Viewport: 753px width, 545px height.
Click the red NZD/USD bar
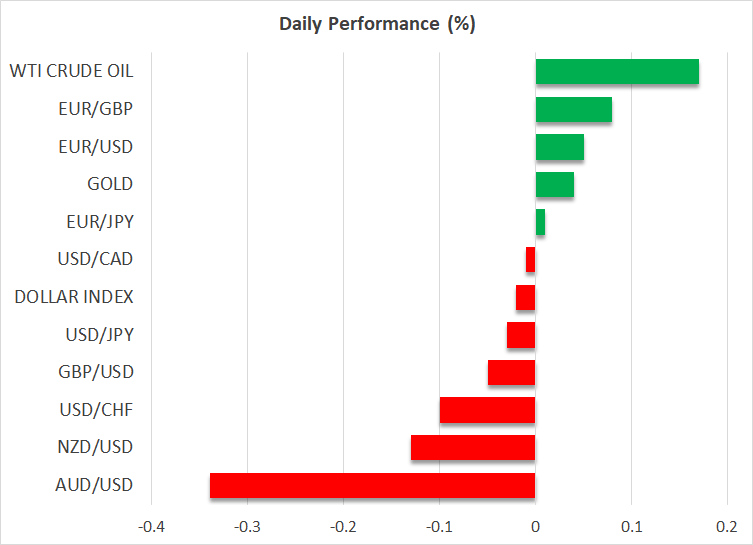tap(473, 447)
